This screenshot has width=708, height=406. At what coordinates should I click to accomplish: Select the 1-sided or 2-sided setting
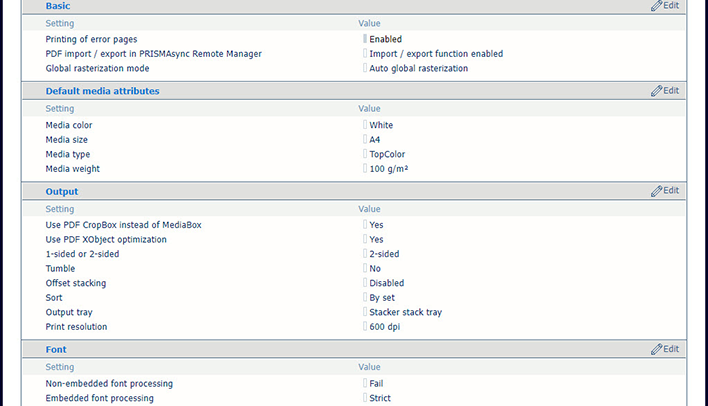[83, 254]
